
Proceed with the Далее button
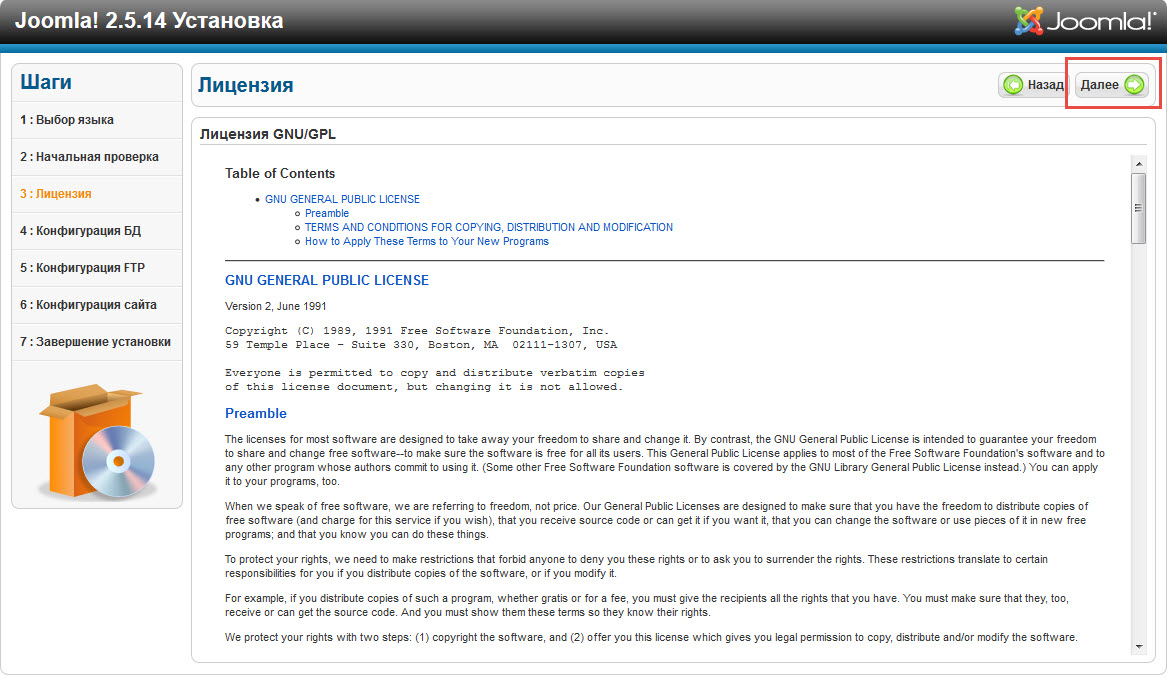1111,85
